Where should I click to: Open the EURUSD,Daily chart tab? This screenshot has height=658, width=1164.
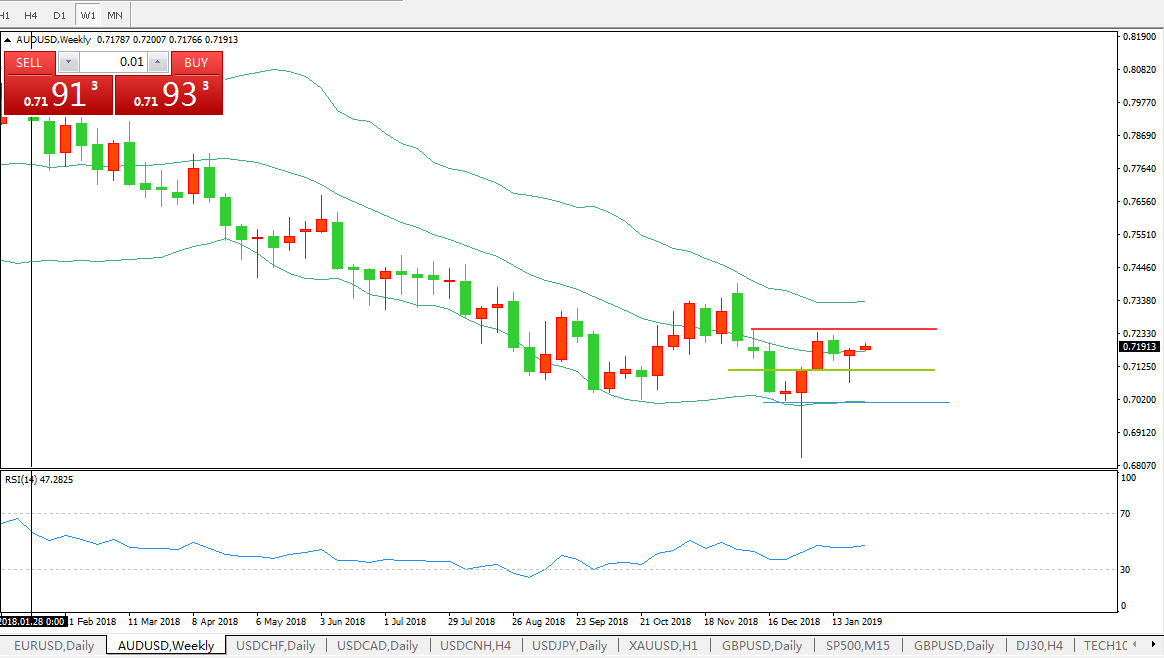pyautogui.click(x=54, y=646)
